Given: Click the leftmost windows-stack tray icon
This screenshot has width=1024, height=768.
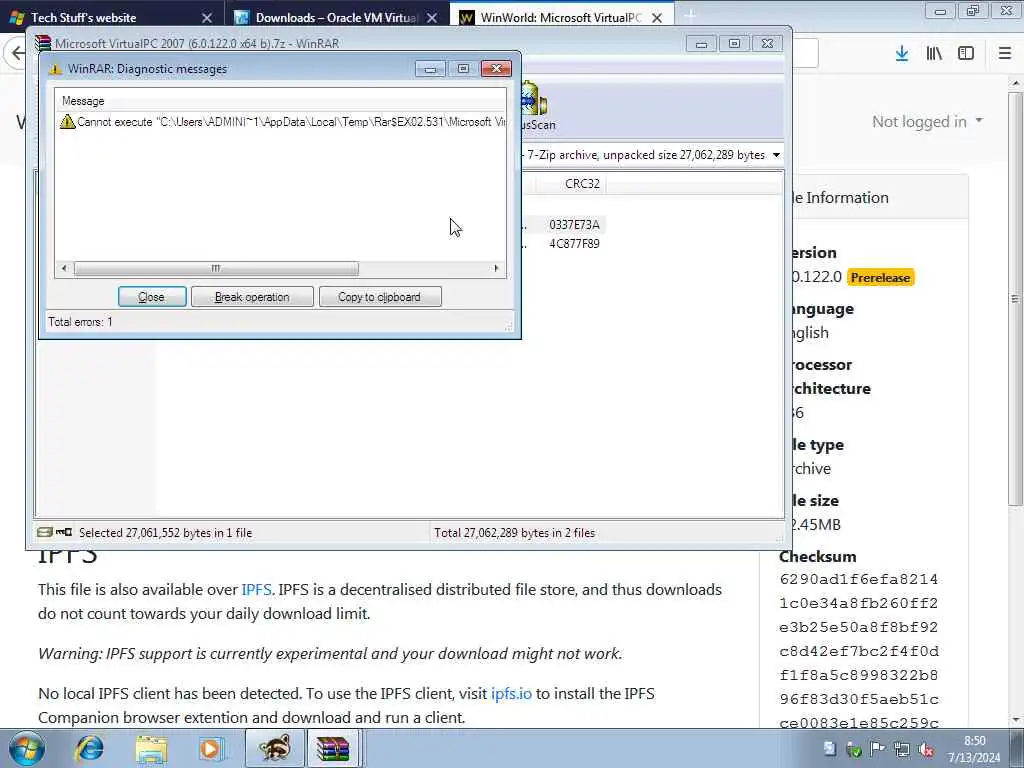Looking at the screenshot, I should point(829,749).
